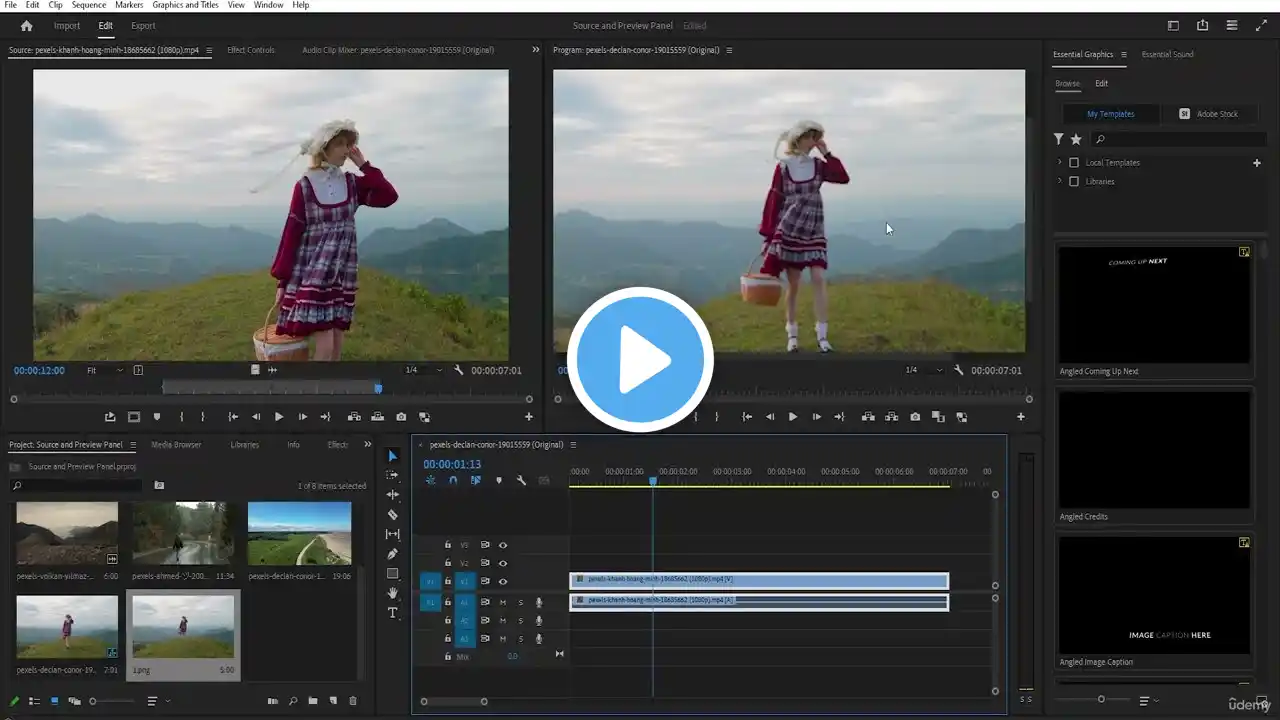The height and width of the screenshot is (720, 1280).
Task: Open the Sequence menu
Action: pyautogui.click(x=89, y=5)
